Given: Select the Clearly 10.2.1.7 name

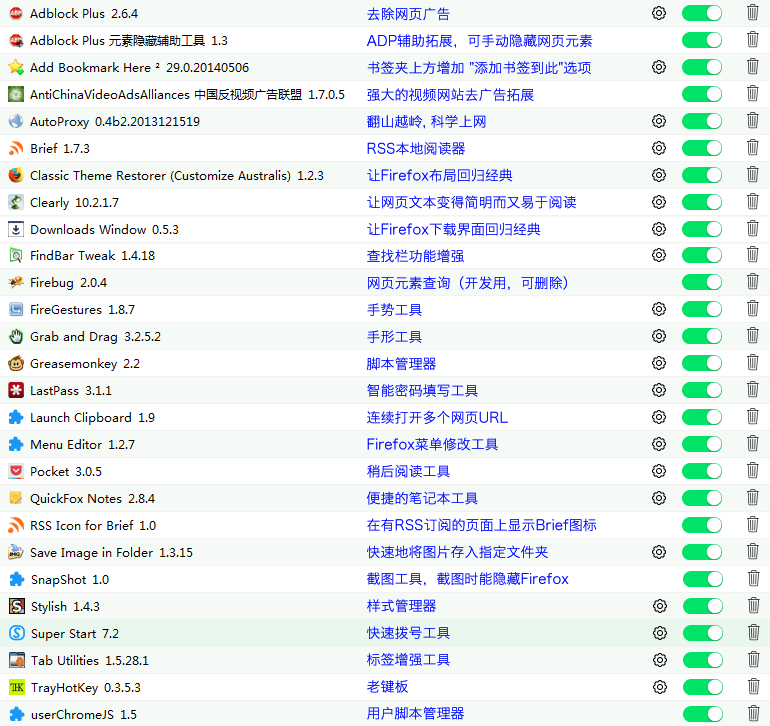Looking at the screenshot, I should (x=74, y=203).
